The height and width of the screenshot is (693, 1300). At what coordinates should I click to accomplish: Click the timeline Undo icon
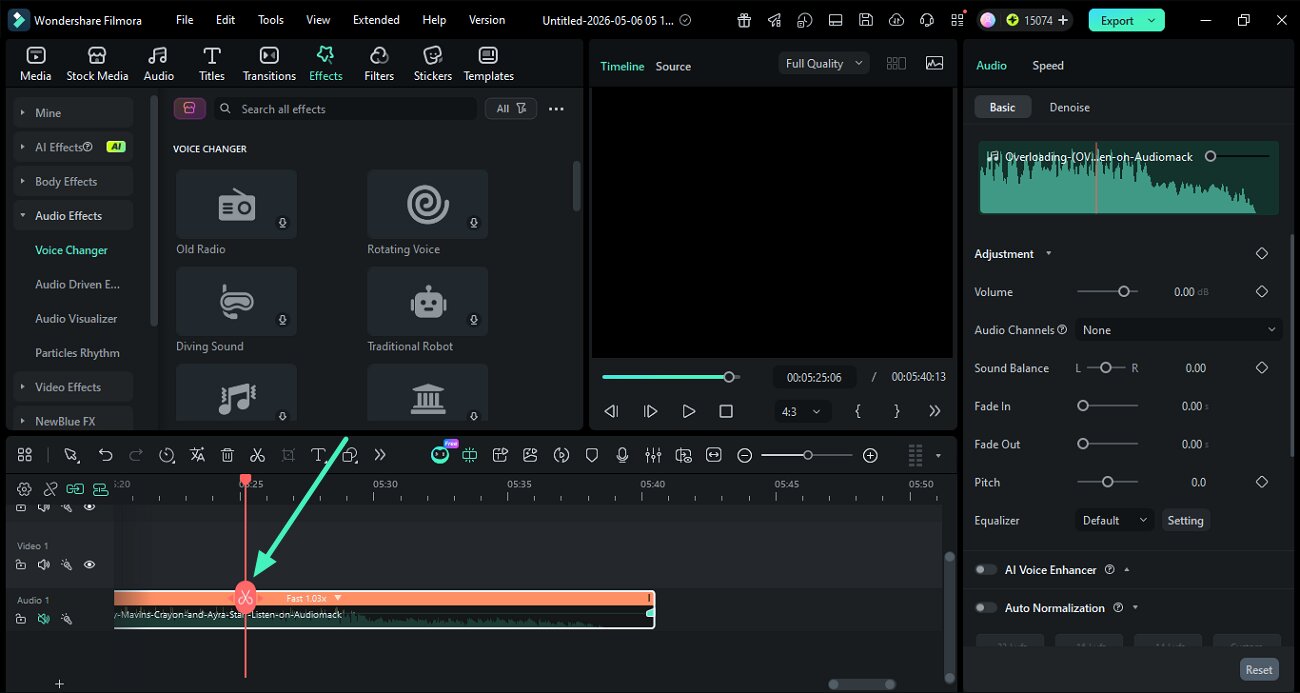click(105, 455)
